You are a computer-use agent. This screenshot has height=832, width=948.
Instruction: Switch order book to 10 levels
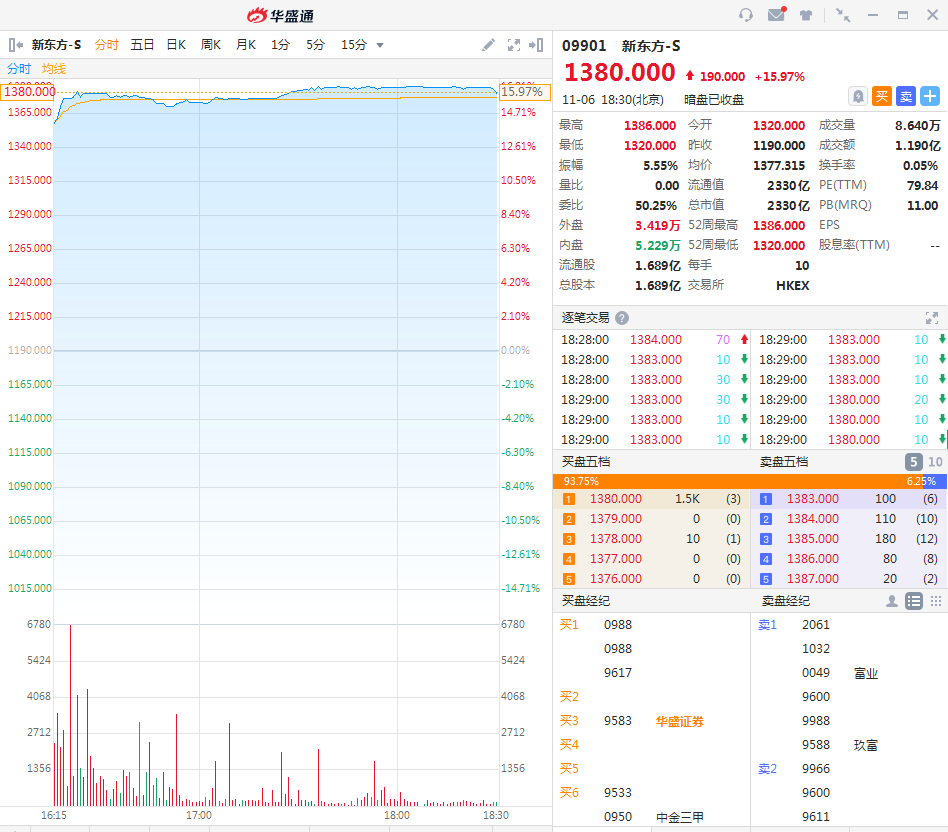pos(935,462)
